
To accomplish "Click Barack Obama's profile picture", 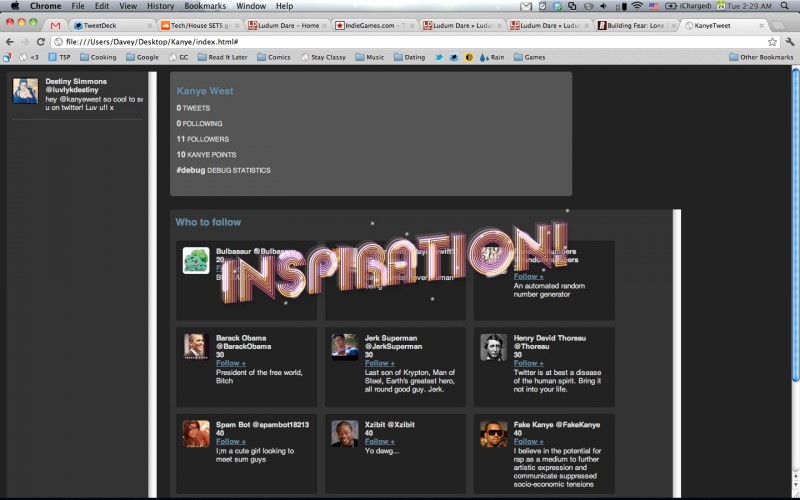I will pos(196,347).
